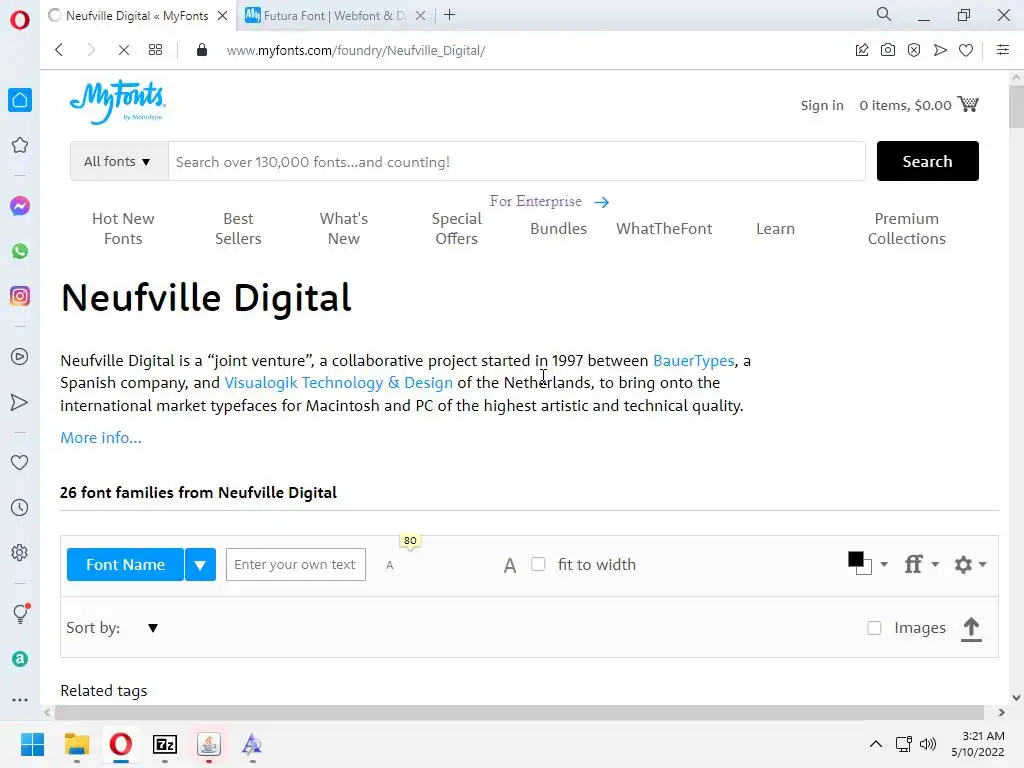Open My Flow sidebar icon

click(20, 402)
